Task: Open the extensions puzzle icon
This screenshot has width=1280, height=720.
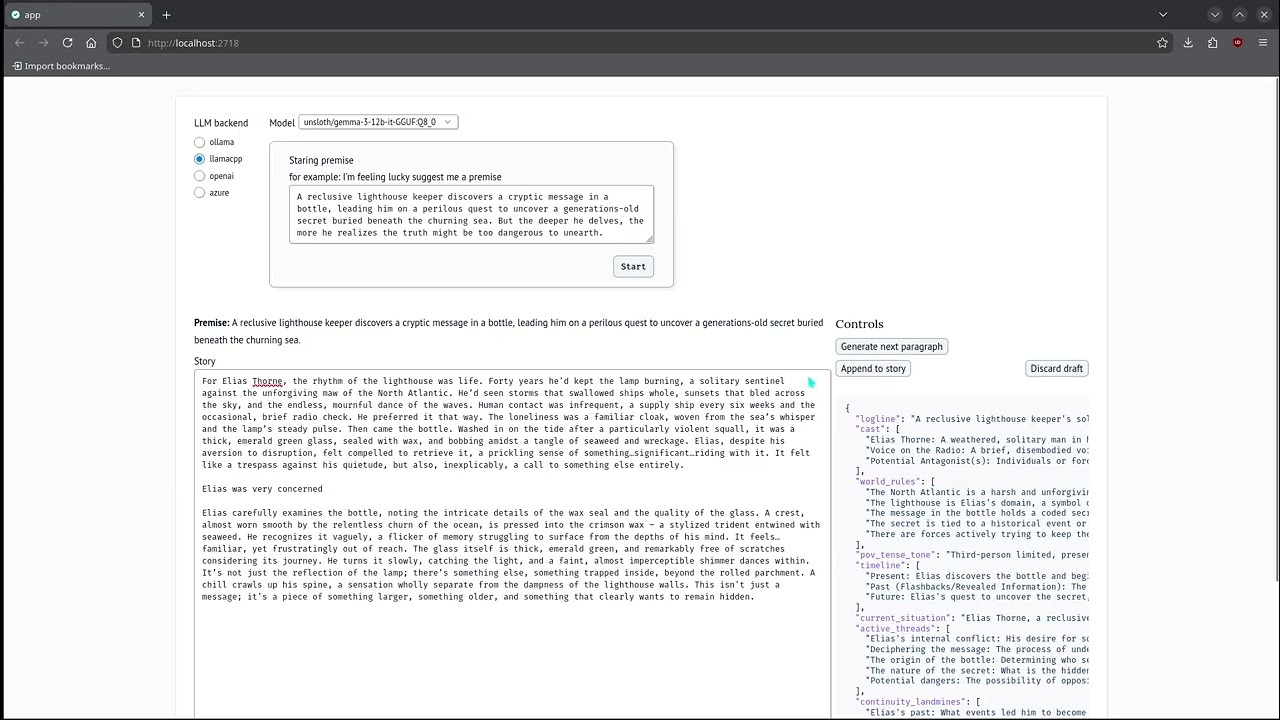Action: (1213, 43)
